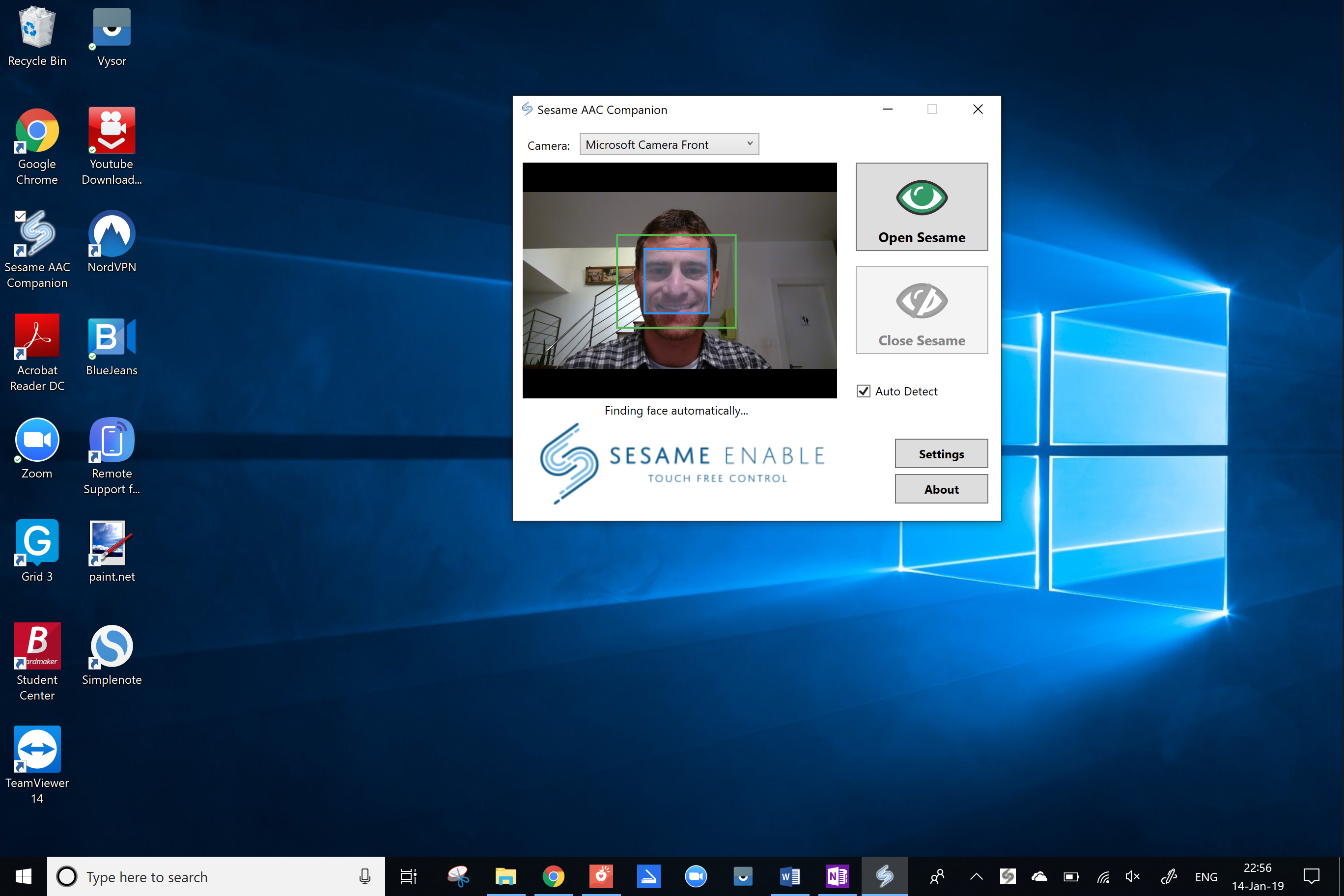Open Chrome from the taskbar
This screenshot has height=896, width=1344.
coord(553,876)
